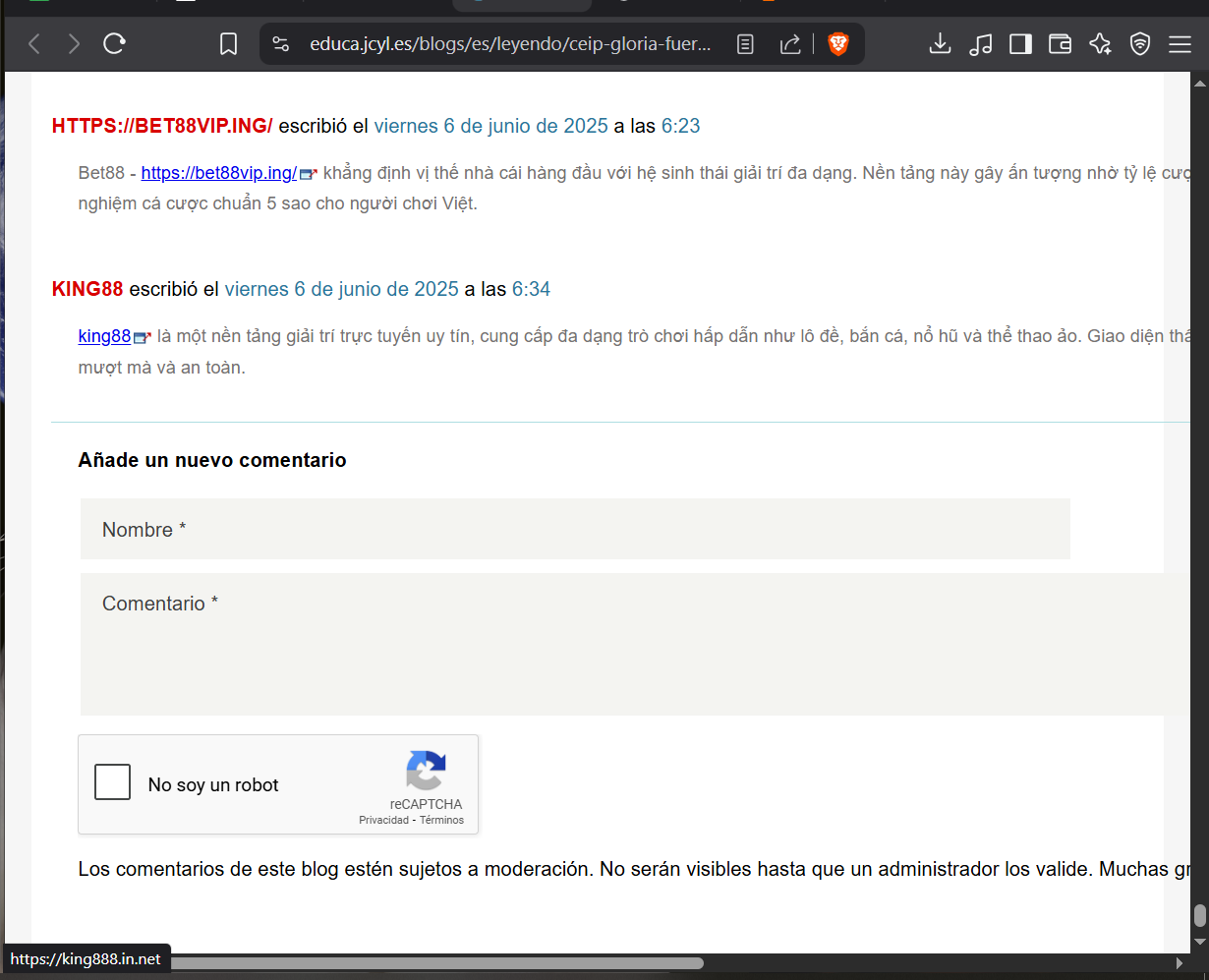Open reCAPTCHA Términos link
The image size is (1209, 980).
(441, 820)
